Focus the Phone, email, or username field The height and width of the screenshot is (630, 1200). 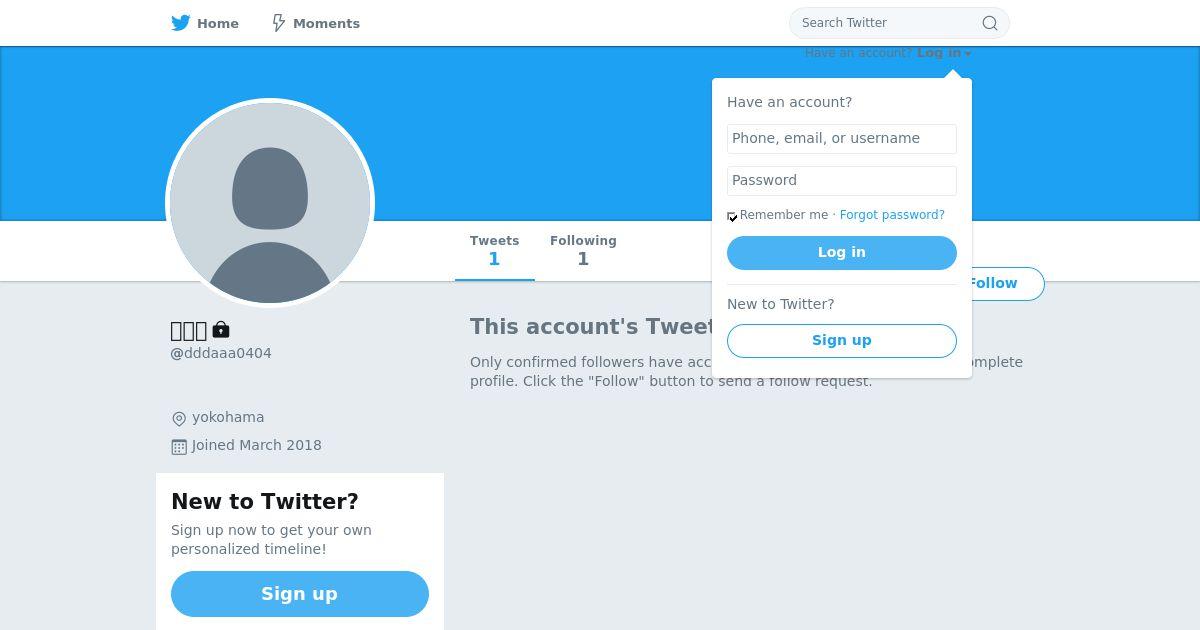[842, 139]
